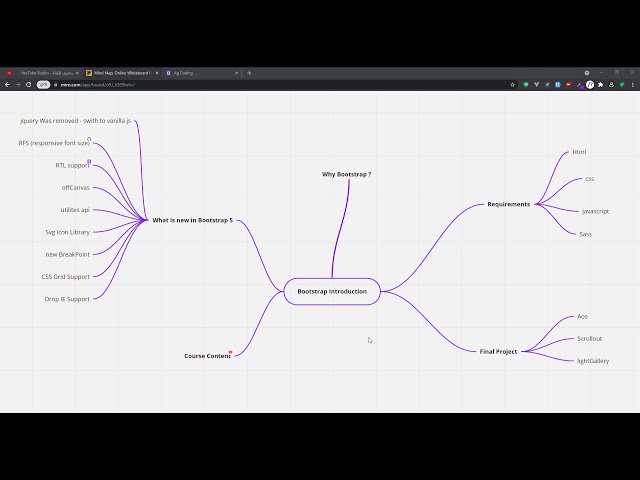The image size is (640, 480).
Task: Switch to the Ag Coding tab
Action: pos(202,73)
